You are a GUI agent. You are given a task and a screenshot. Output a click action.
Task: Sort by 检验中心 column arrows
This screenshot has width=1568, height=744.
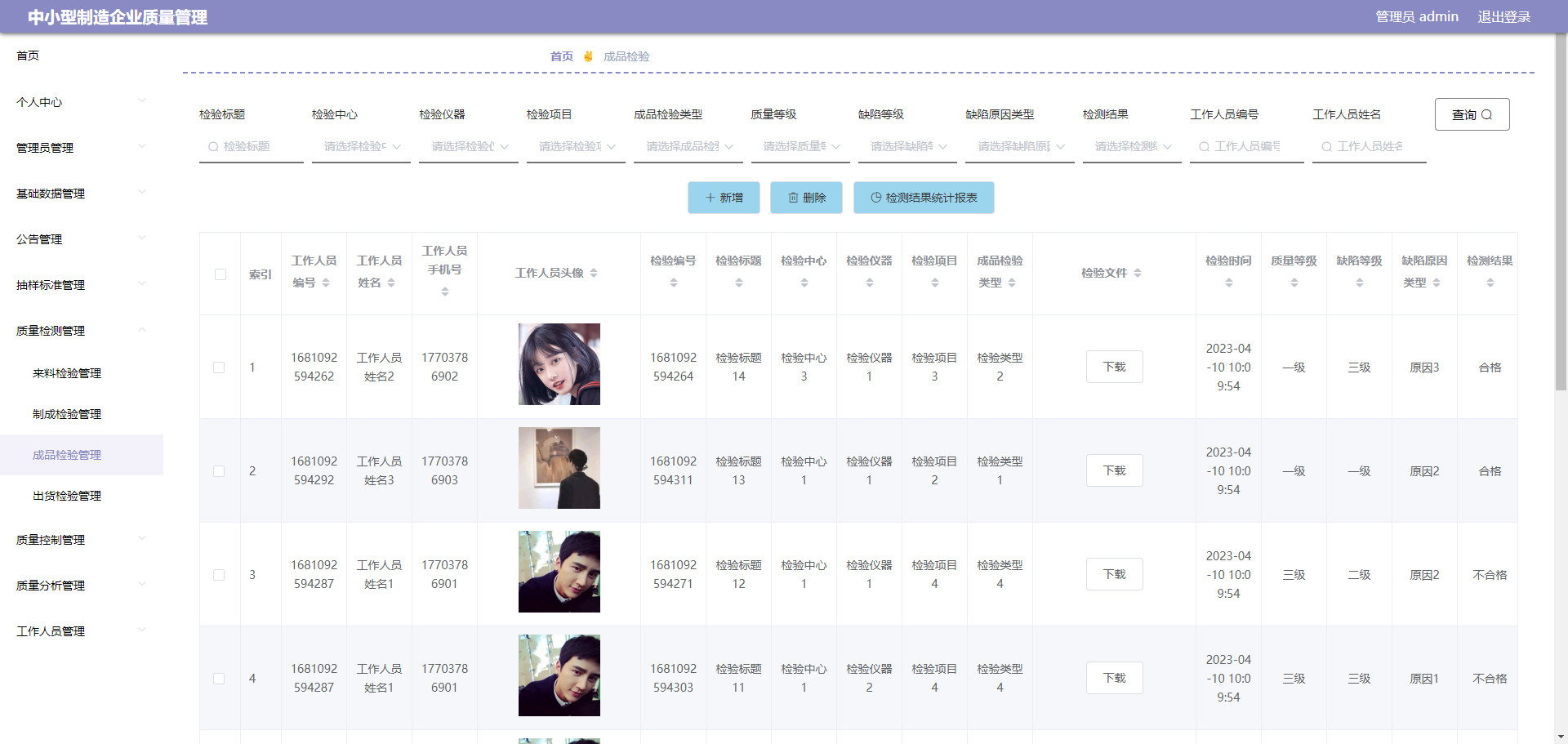[804, 283]
